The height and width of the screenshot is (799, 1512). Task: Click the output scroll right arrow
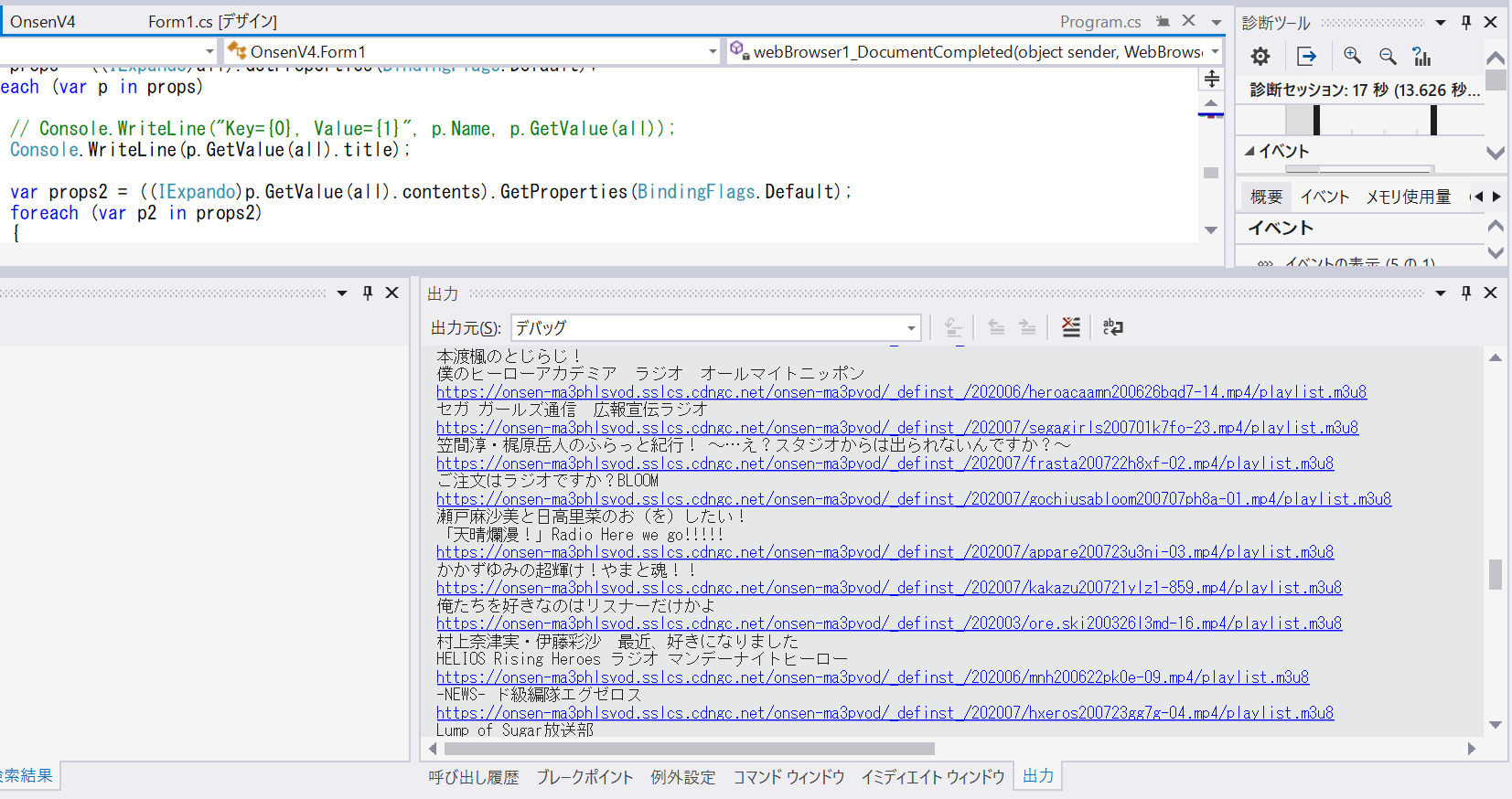tap(1471, 749)
